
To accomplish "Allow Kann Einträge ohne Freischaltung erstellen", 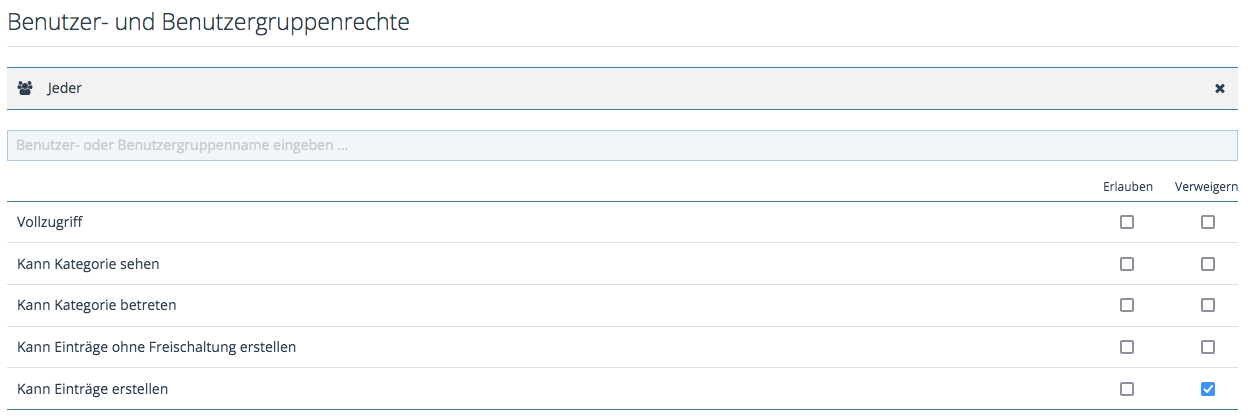I will tap(1127, 347).
